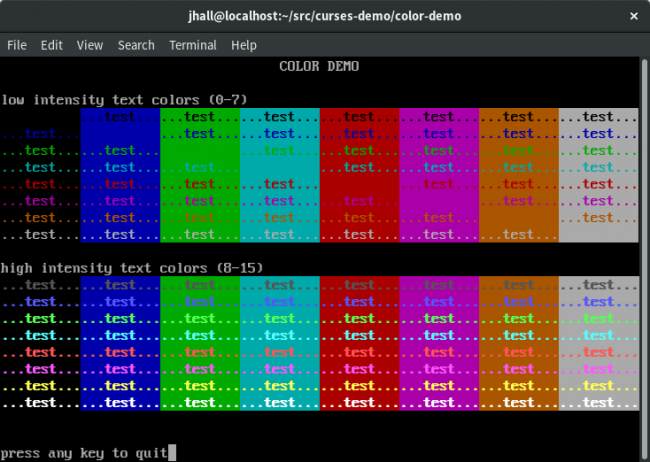Click the 'press any key to quit' prompt

(84, 453)
